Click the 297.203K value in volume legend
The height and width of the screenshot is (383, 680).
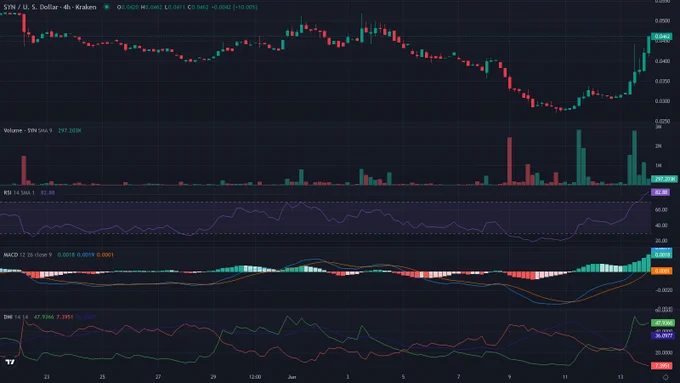pyautogui.click(x=69, y=131)
